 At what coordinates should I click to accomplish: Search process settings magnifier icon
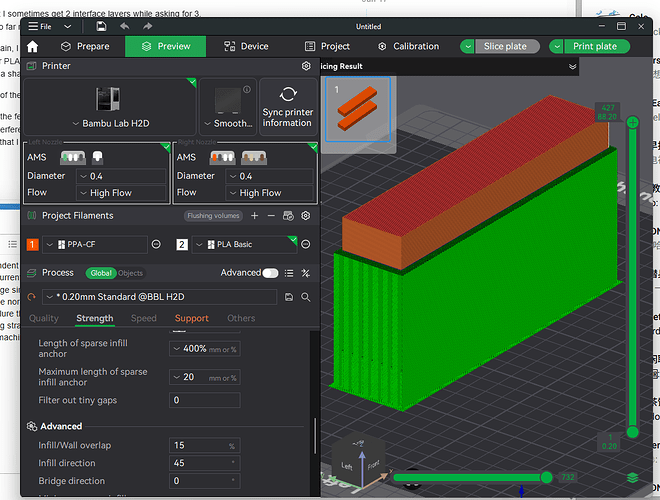pyautogui.click(x=306, y=297)
